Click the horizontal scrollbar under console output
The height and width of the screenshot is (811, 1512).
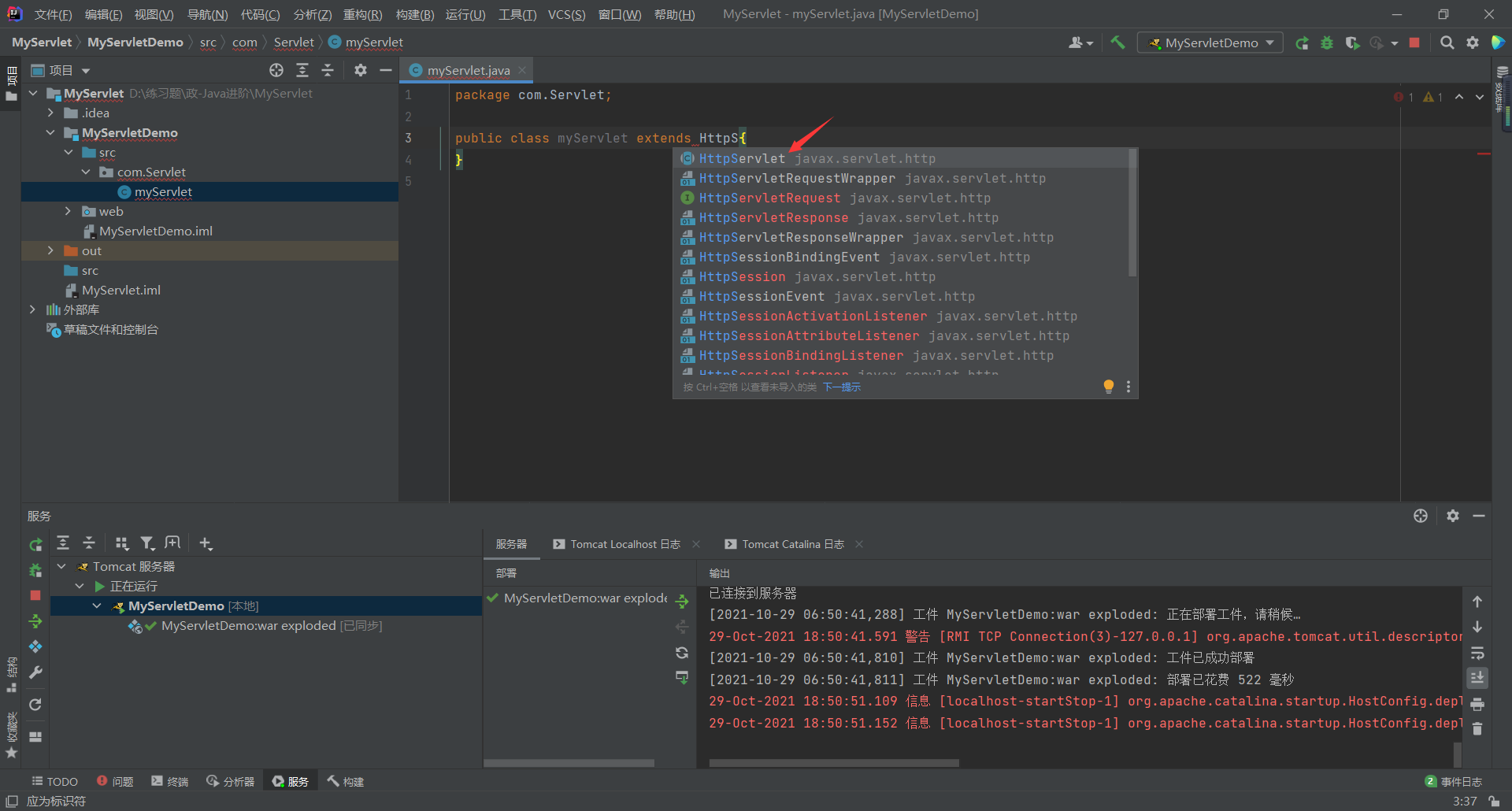(833, 763)
